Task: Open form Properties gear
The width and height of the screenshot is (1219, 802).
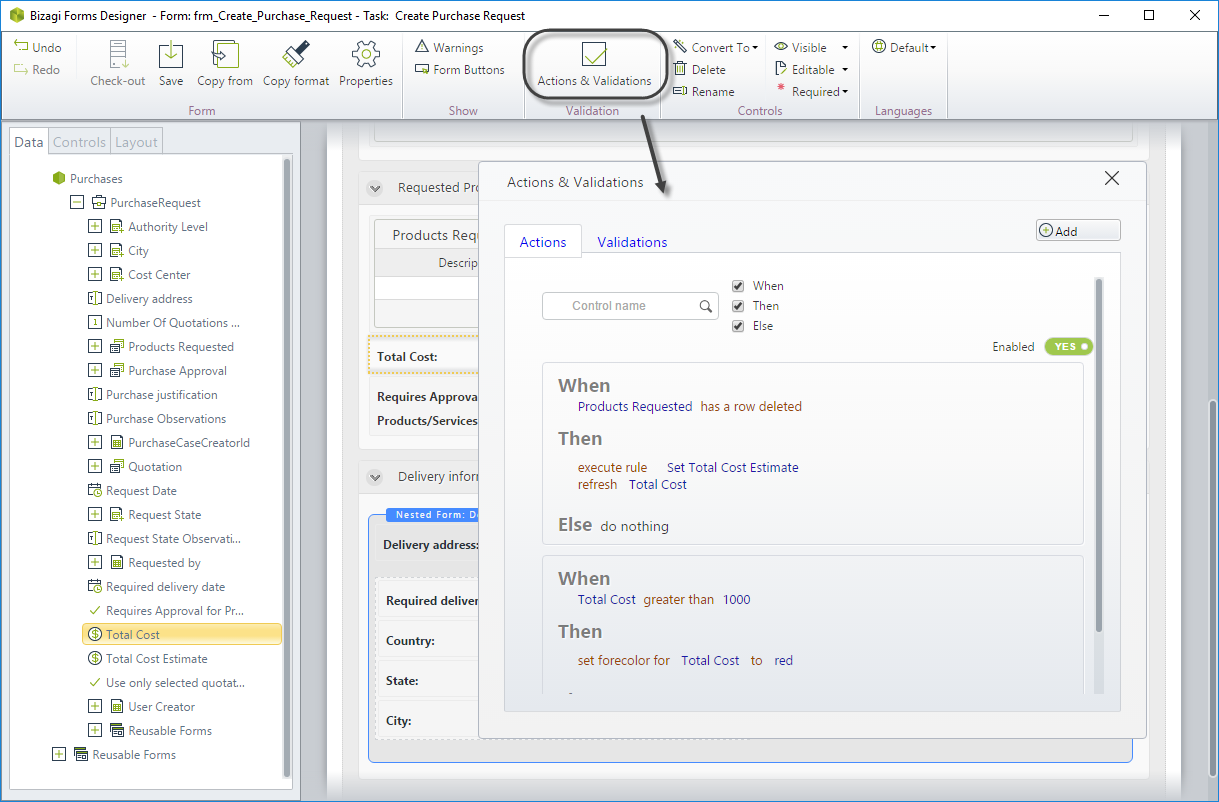Action: 366,64
